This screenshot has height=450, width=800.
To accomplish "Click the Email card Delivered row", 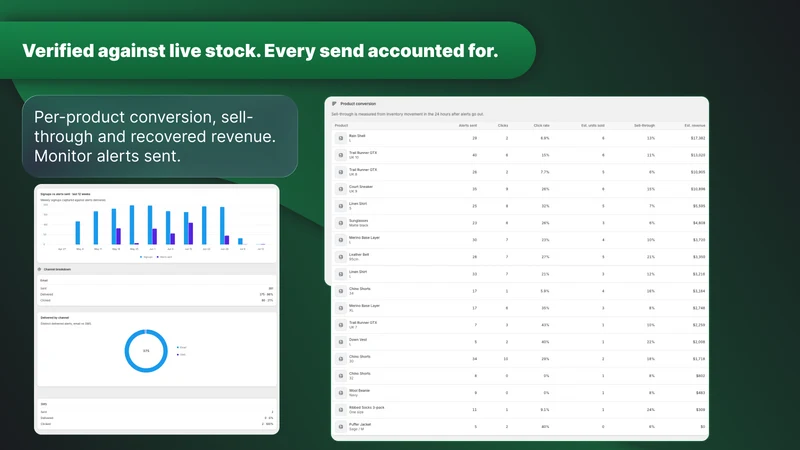I will click(157, 294).
